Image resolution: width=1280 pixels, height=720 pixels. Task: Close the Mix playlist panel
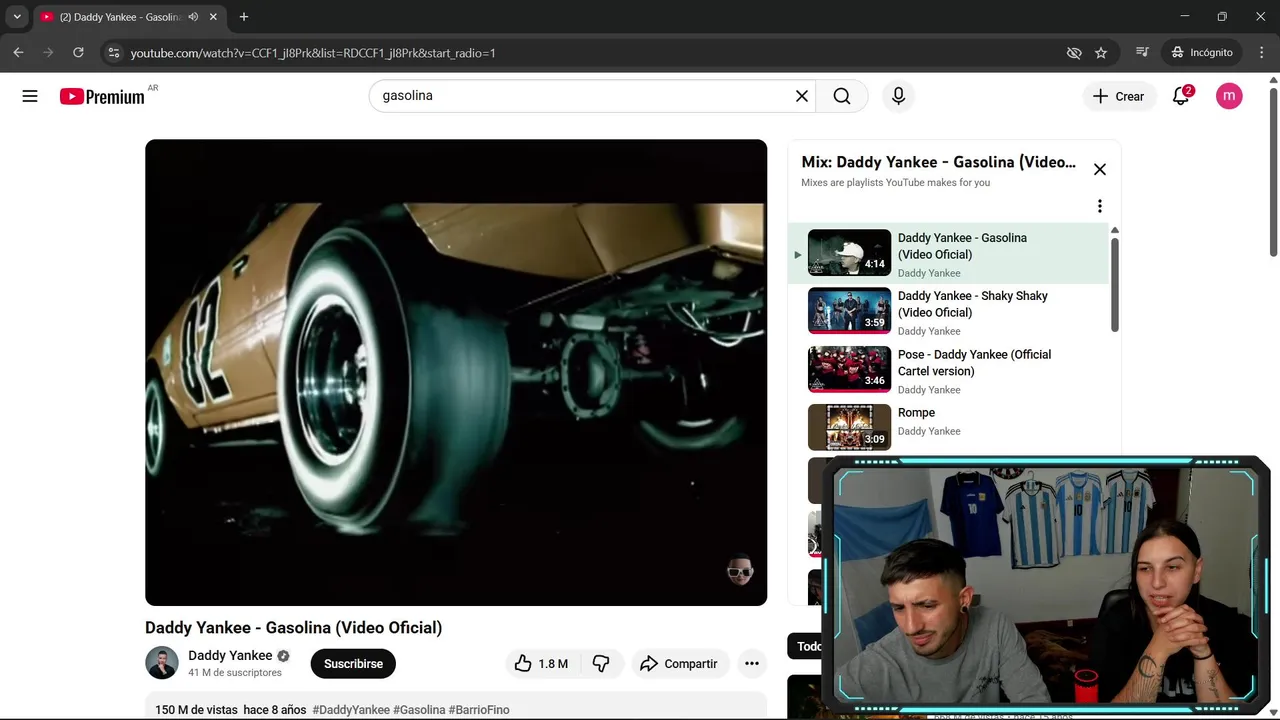(1100, 169)
